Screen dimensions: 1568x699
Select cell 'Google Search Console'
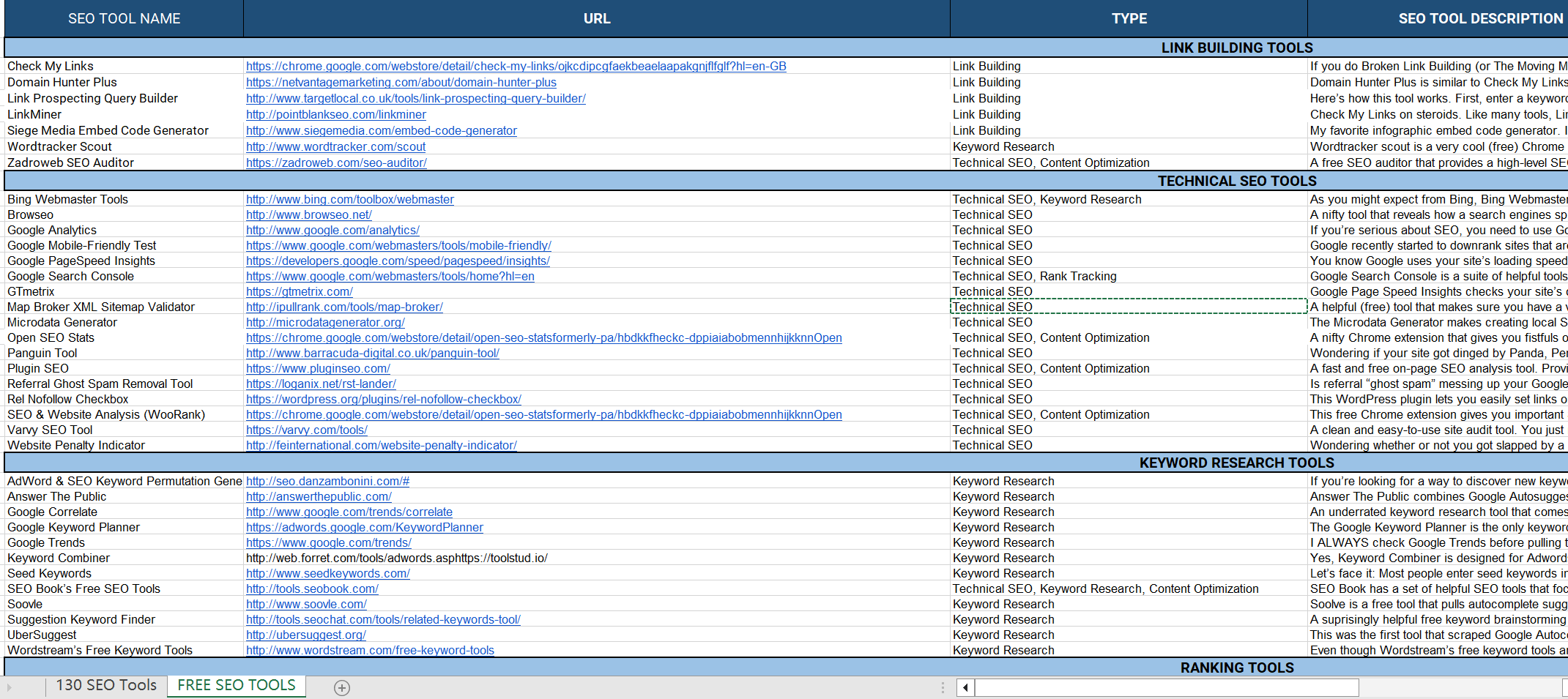(124, 276)
